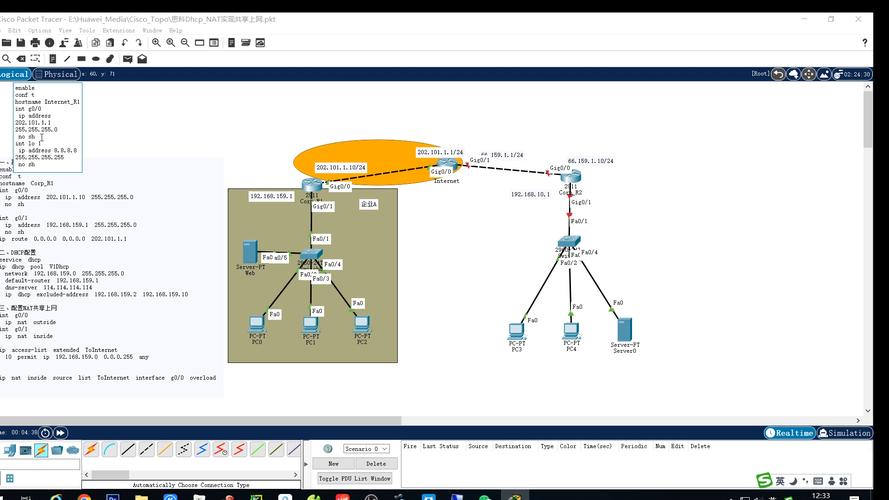Image resolution: width=889 pixels, height=500 pixels.
Task: Click the Fast Forward Time button
Action: [x=60, y=433]
